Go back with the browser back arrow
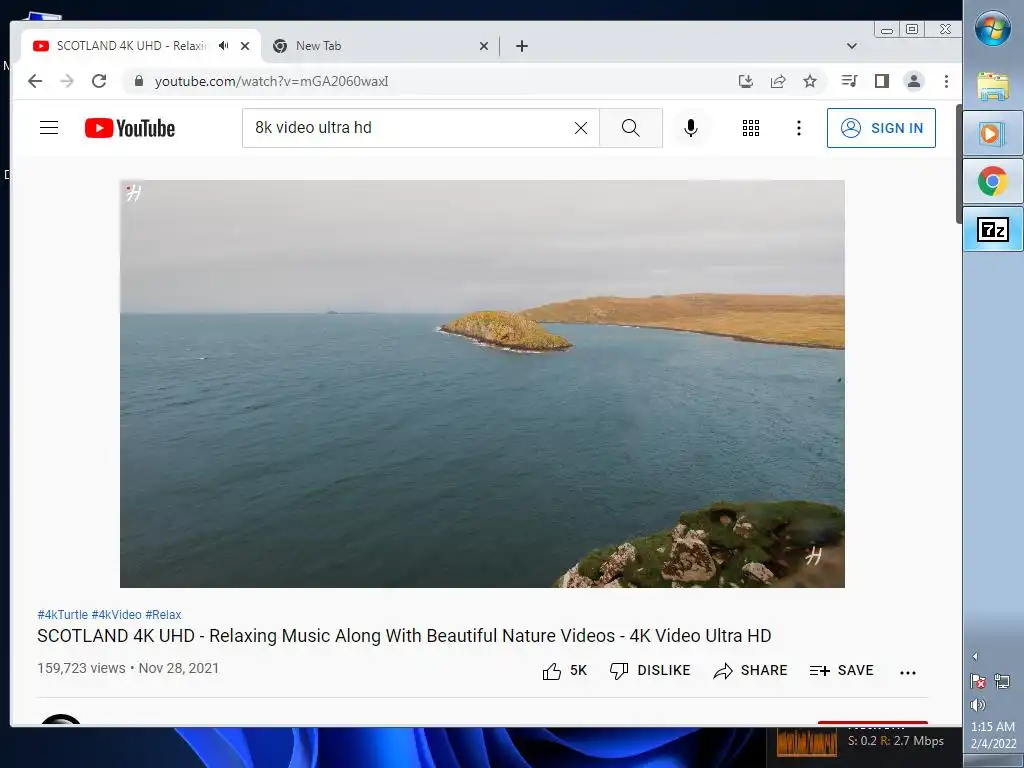 [35, 81]
